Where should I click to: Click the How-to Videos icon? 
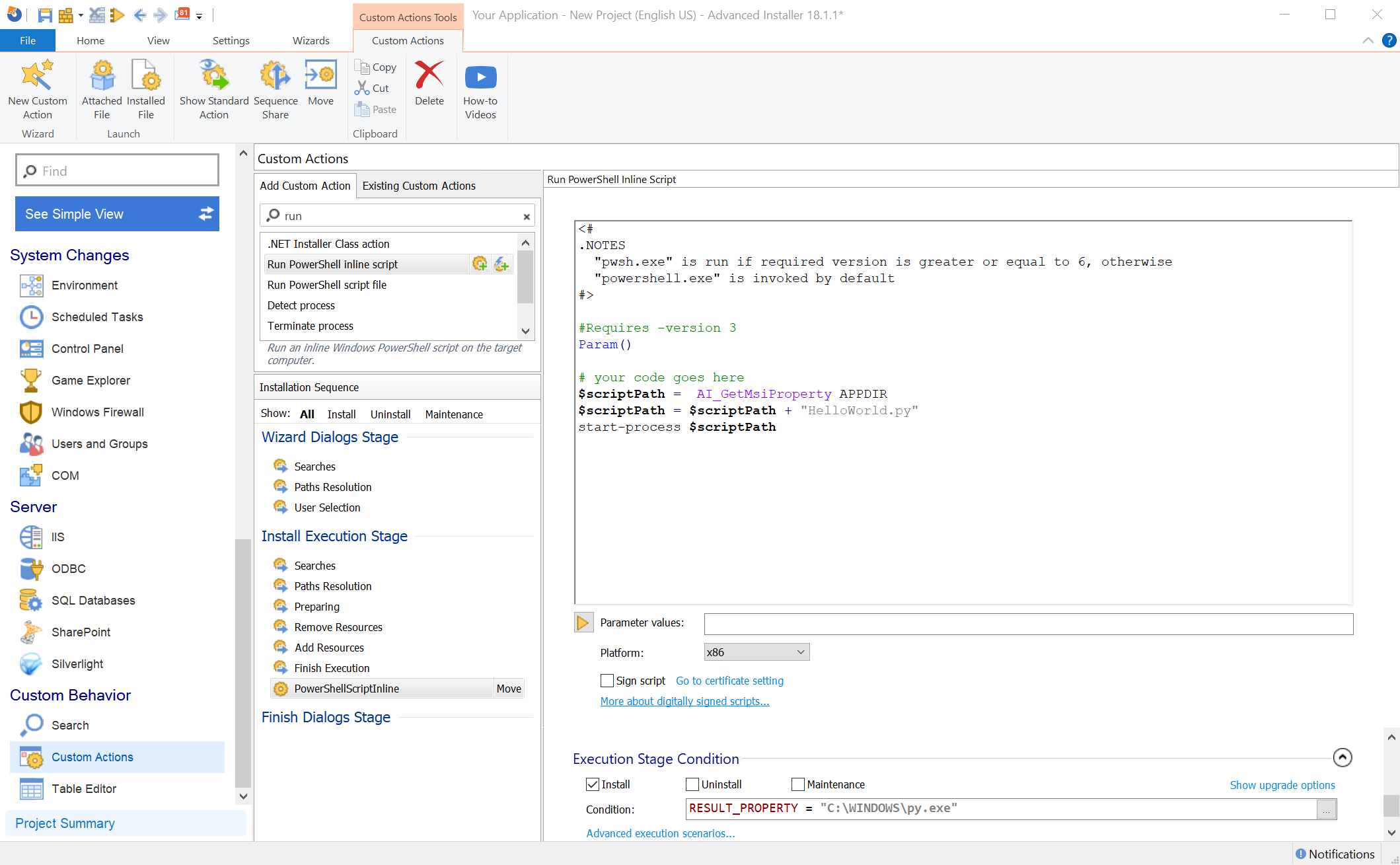coord(481,88)
